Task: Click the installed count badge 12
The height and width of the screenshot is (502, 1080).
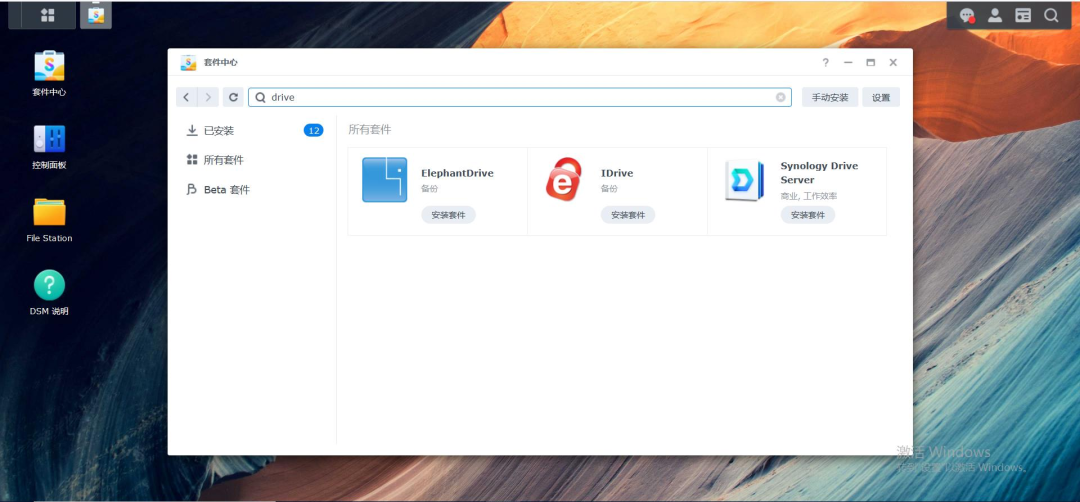Action: click(313, 131)
